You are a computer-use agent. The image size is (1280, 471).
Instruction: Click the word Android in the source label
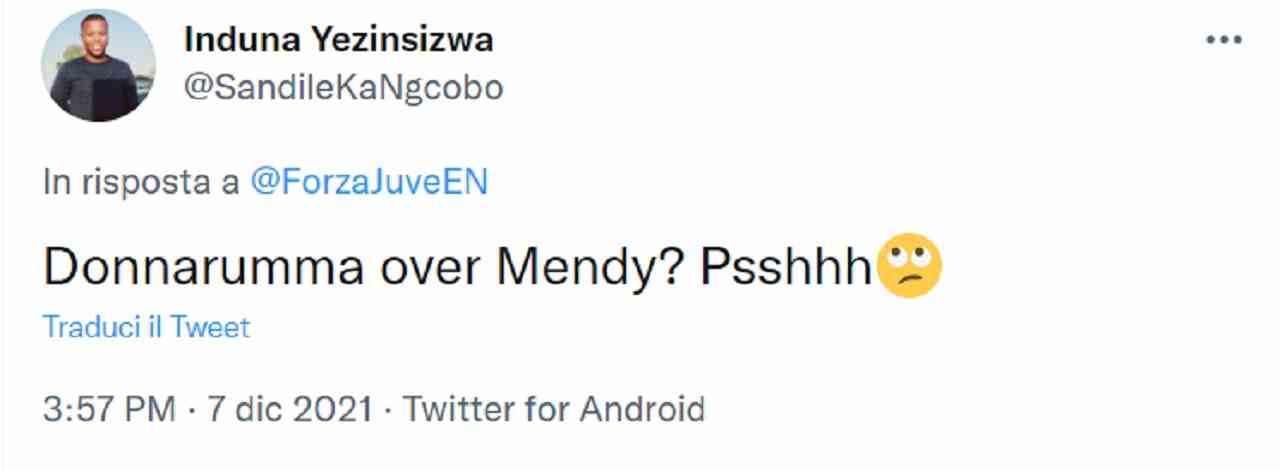click(x=642, y=409)
